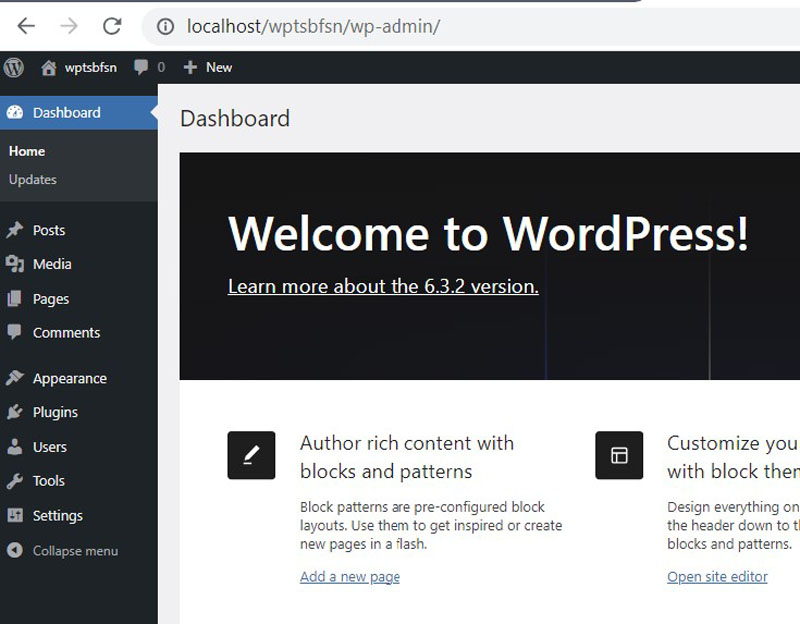Click the Comments speech bubble sidebar icon
The image size is (800, 624).
[15, 332]
